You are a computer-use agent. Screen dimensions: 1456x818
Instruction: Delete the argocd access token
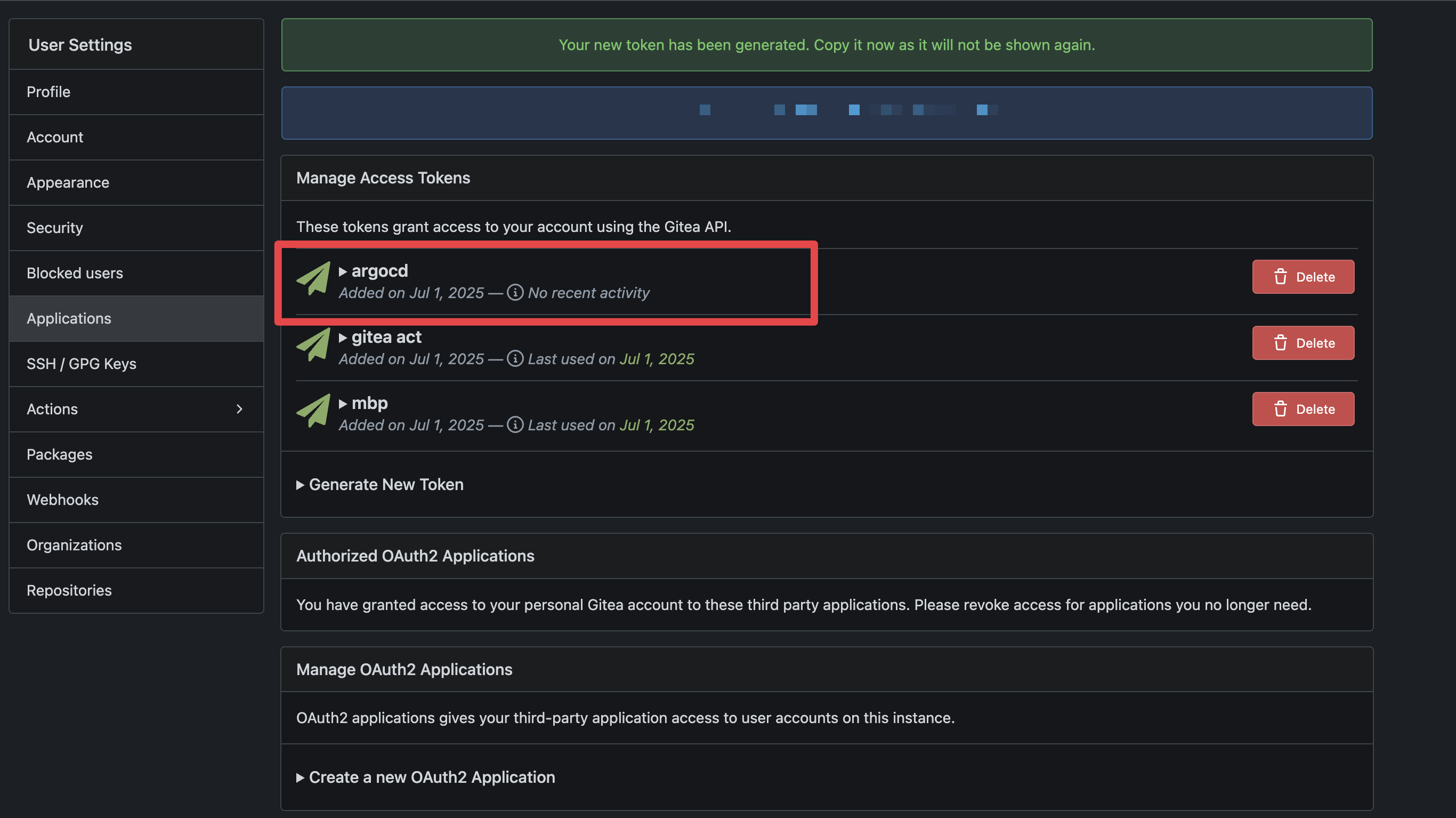pyautogui.click(x=1303, y=277)
